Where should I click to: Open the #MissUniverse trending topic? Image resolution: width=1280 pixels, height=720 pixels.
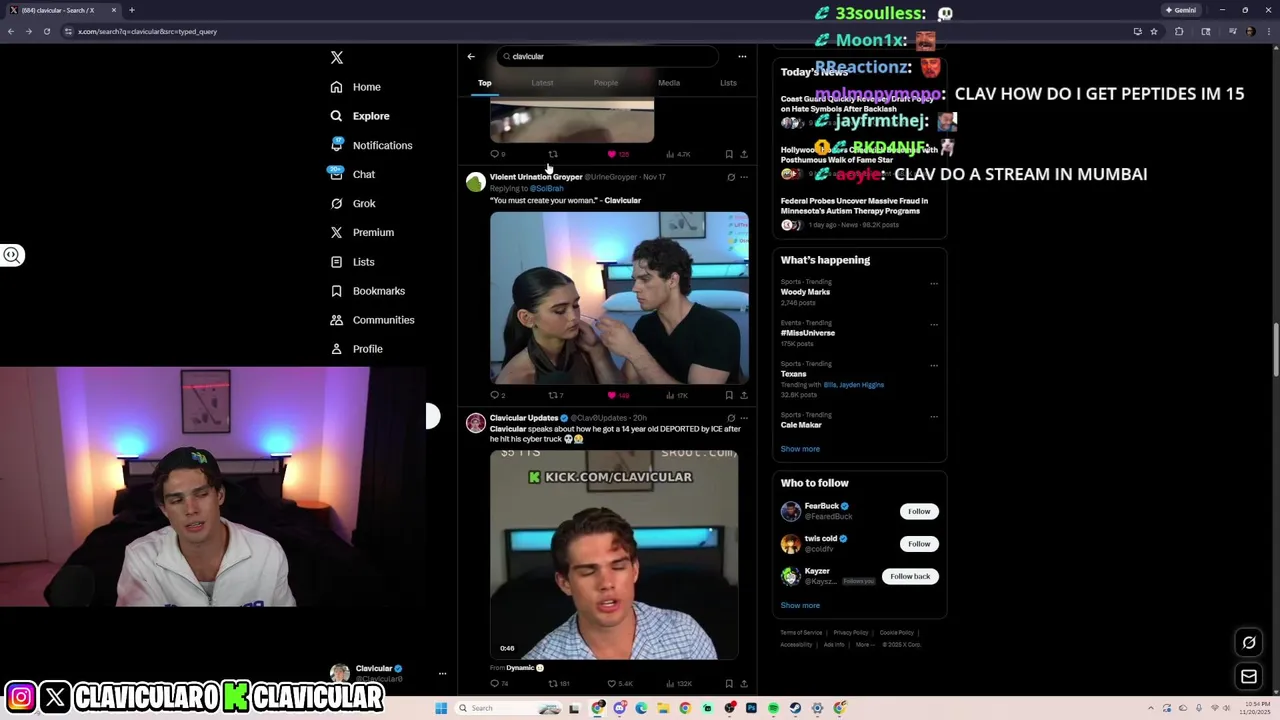[x=808, y=333]
